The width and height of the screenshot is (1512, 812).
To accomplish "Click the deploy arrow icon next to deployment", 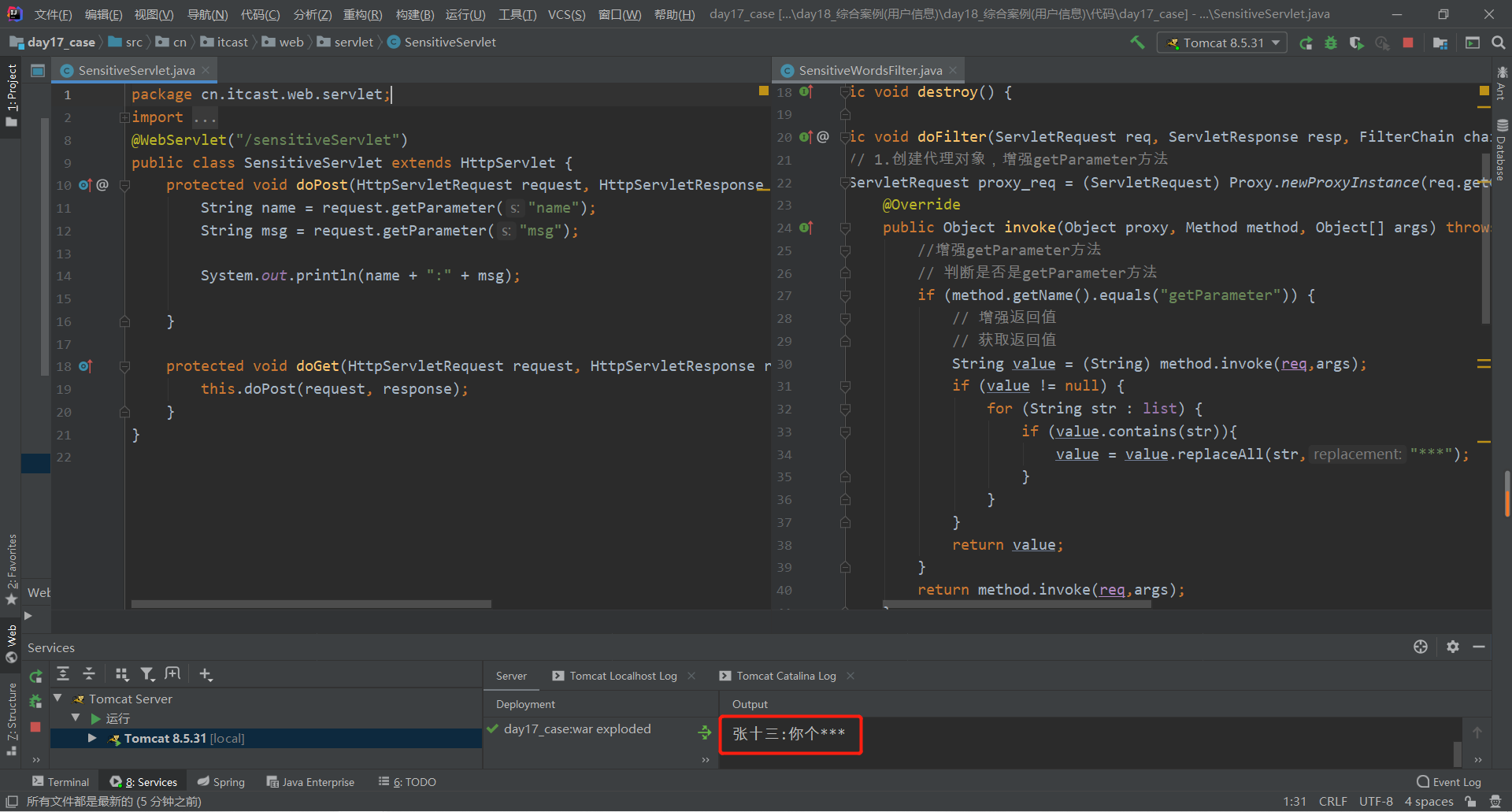I will point(704,732).
